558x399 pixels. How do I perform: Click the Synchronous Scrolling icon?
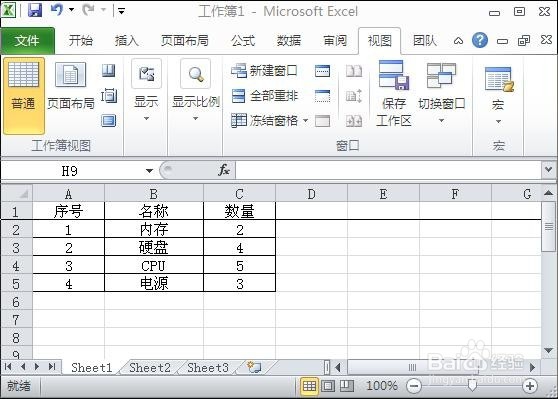[354, 96]
